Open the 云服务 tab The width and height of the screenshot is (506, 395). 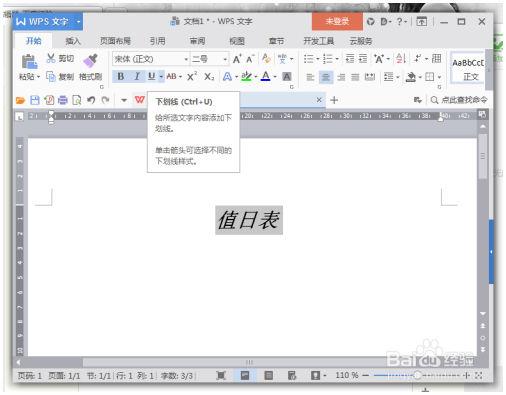[x=361, y=41]
